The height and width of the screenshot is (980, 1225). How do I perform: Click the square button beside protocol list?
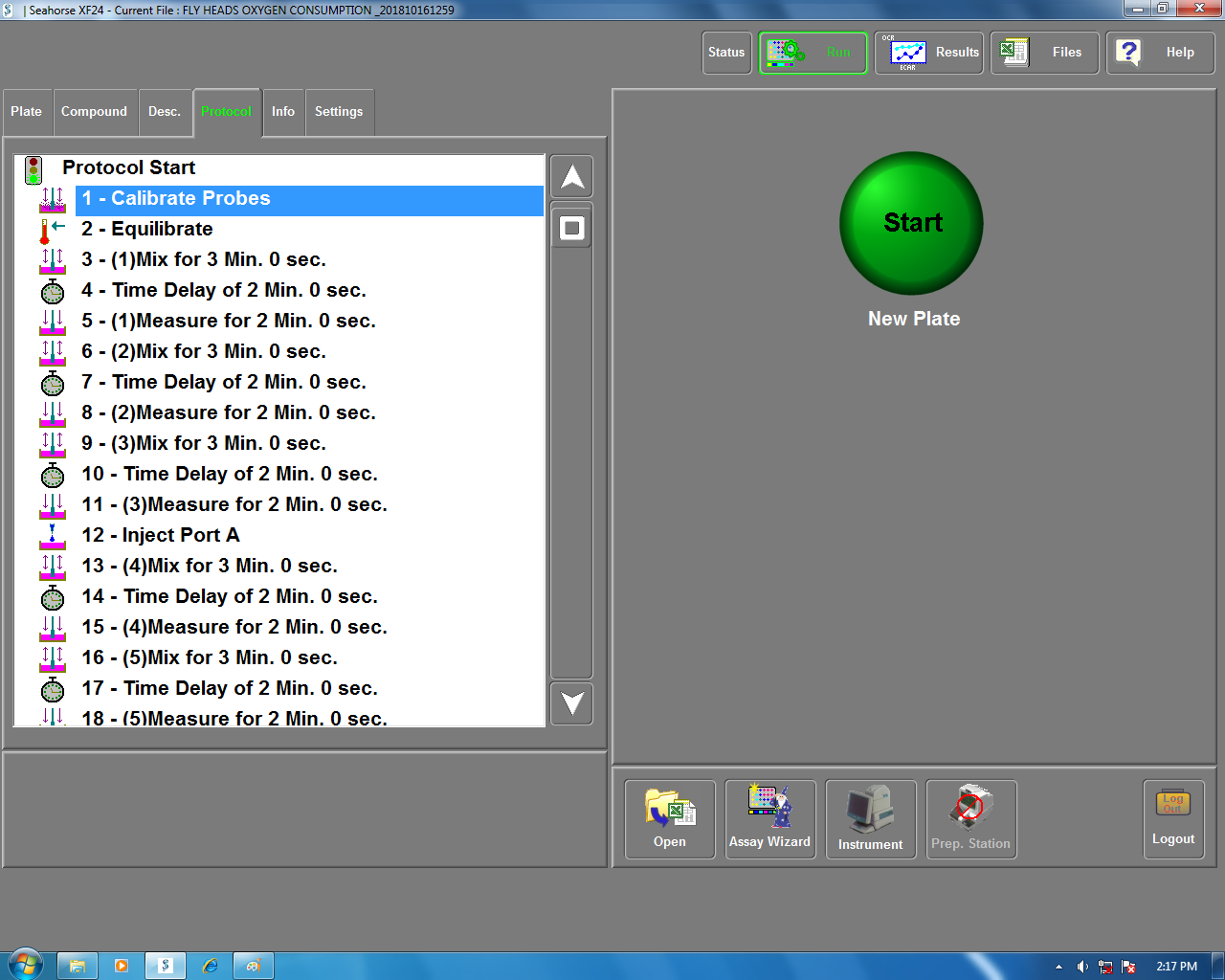(572, 228)
